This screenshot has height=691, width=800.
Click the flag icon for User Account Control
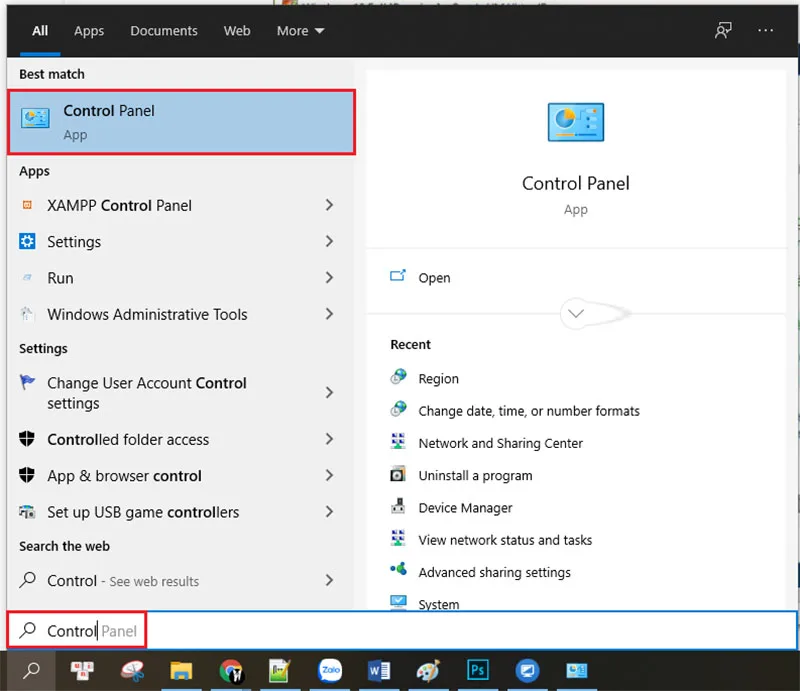27,382
